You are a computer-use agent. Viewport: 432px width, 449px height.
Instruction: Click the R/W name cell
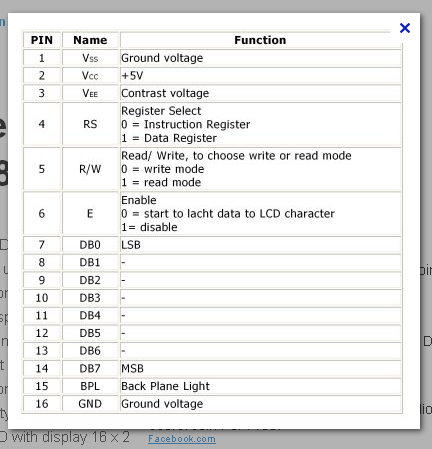pyautogui.click(x=90, y=169)
